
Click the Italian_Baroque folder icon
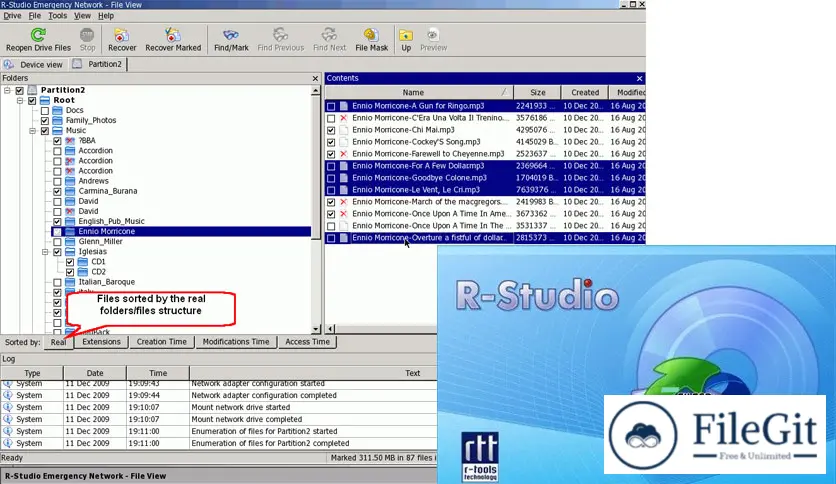click(70, 282)
